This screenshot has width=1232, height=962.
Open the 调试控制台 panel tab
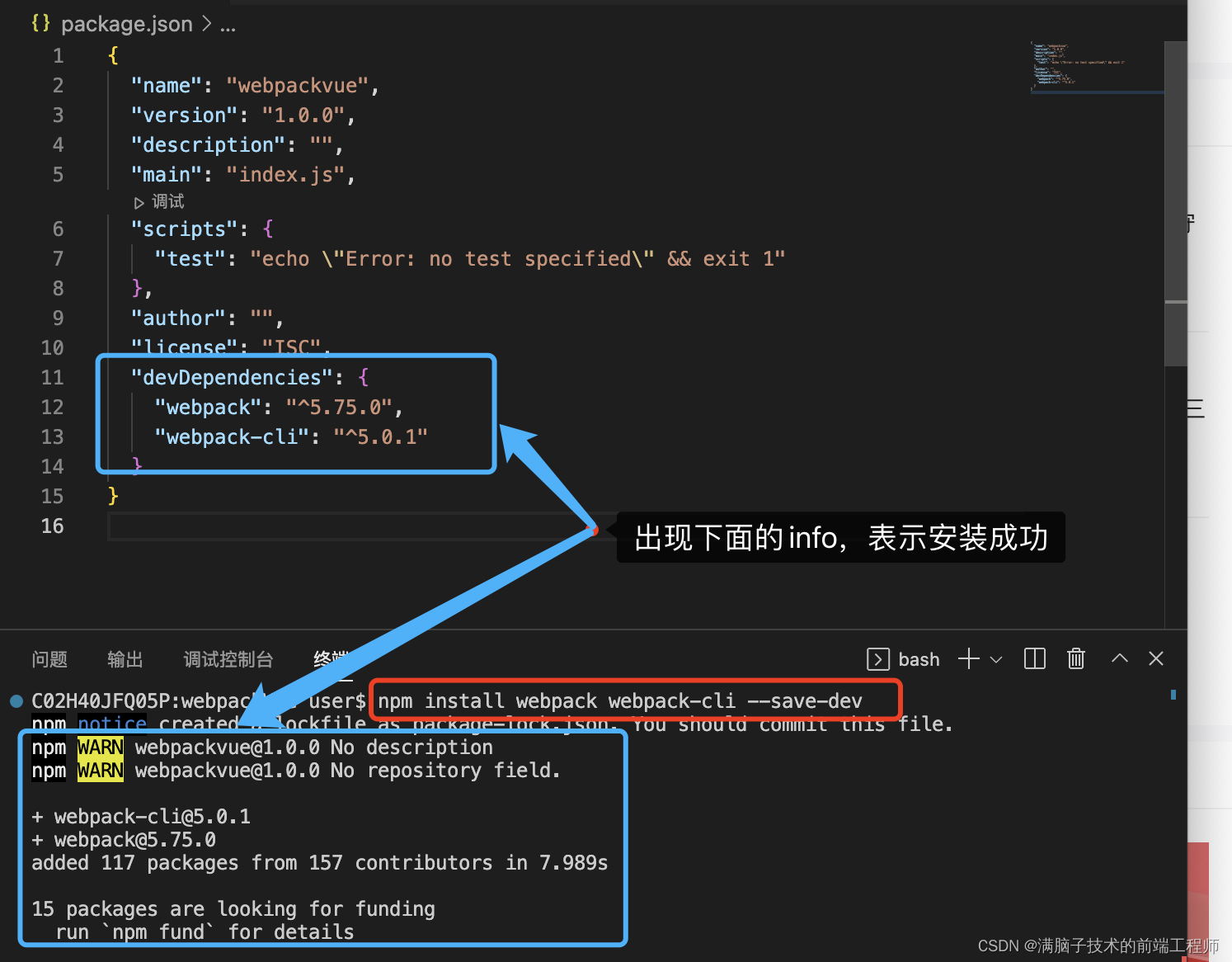click(x=228, y=659)
